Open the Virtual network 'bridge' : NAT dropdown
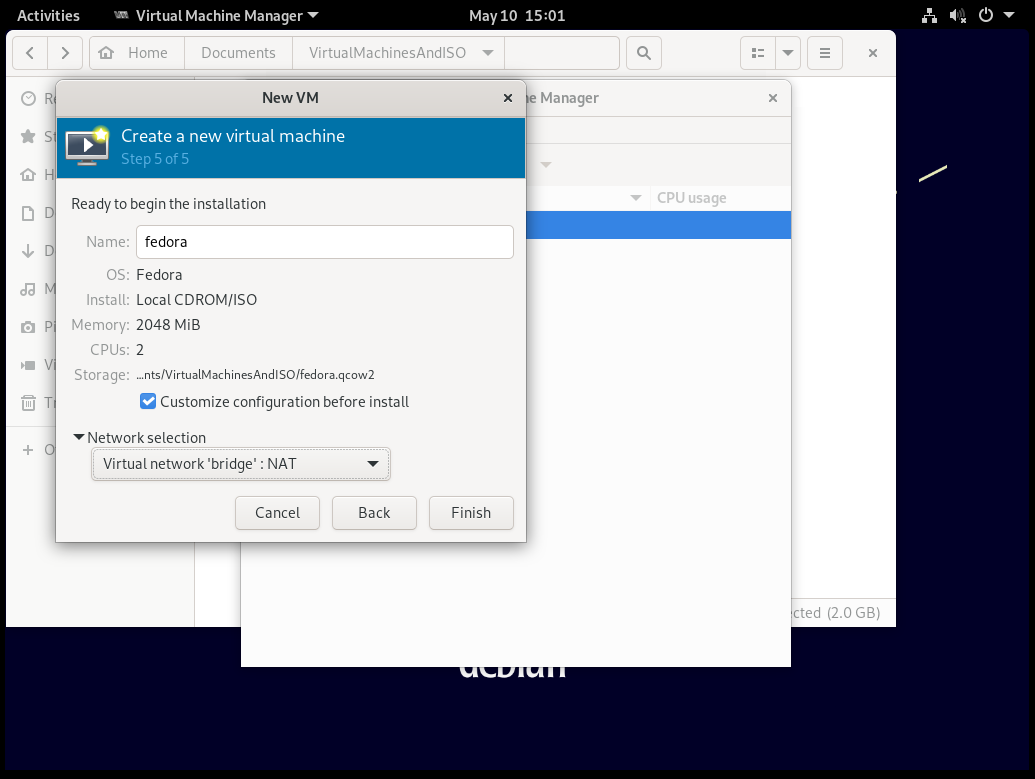The width and height of the screenshot is (1035, 779). 240,464
